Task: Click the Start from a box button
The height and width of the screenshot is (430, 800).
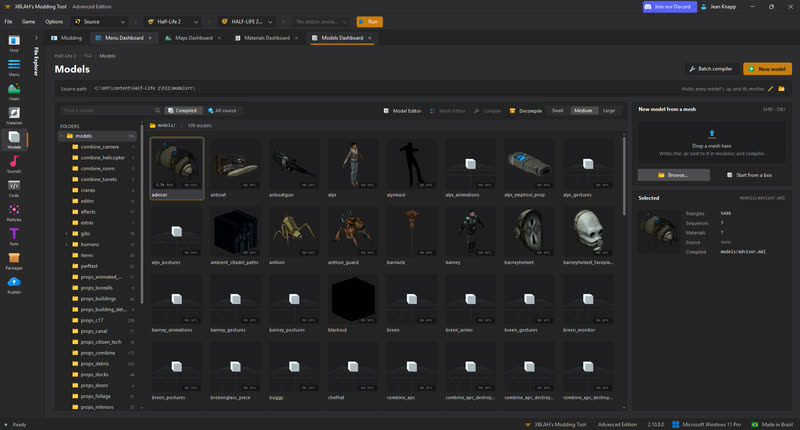Action: point(749,175)
